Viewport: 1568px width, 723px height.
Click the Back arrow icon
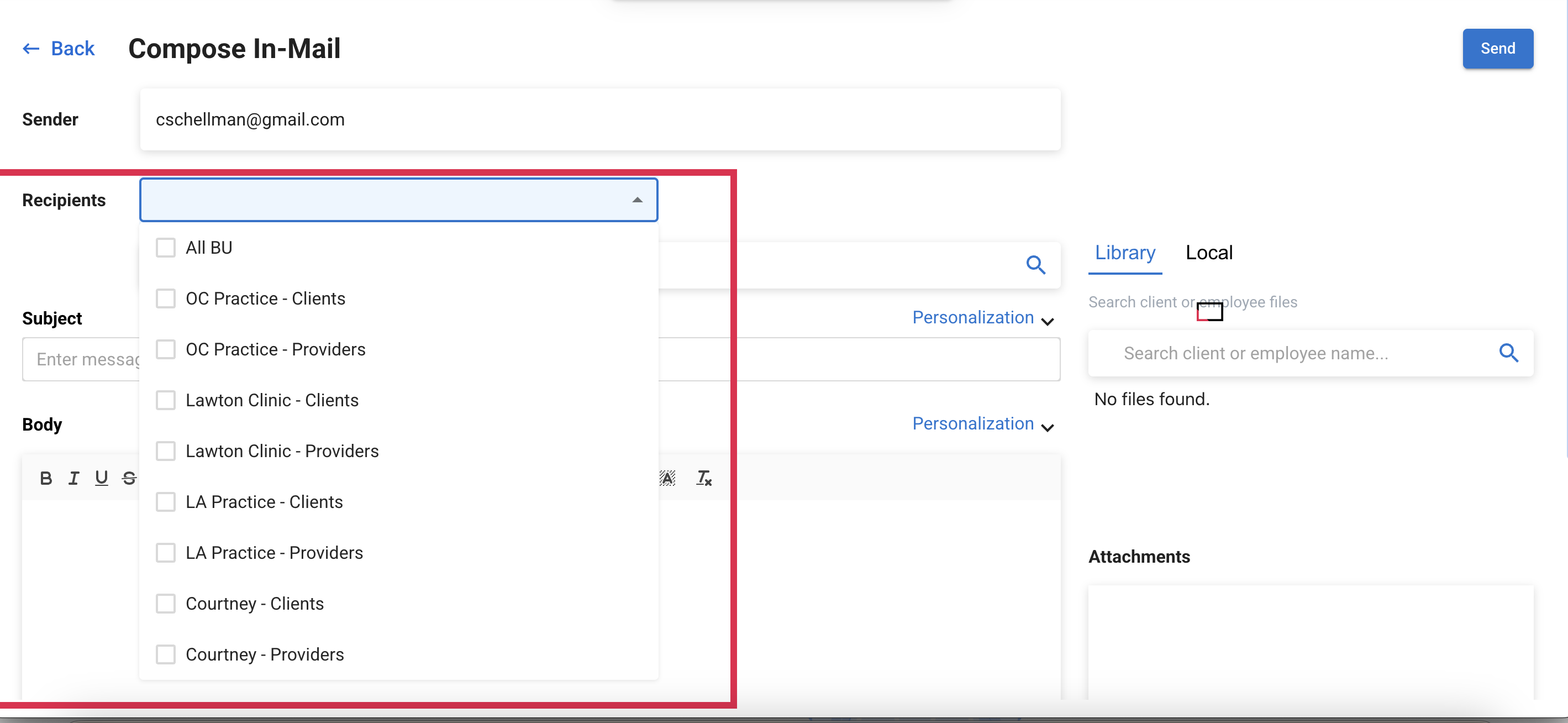point(31,49)
